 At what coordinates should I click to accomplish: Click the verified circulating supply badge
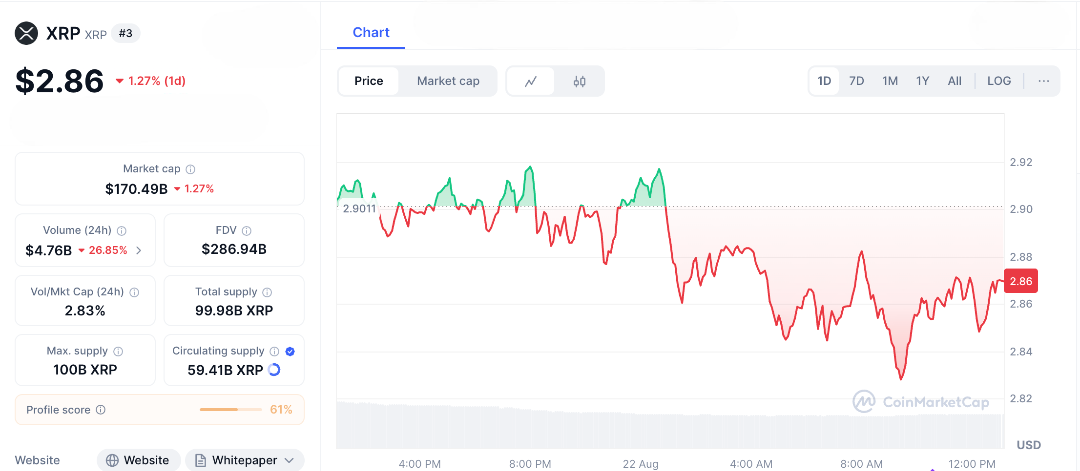point(290,351)
